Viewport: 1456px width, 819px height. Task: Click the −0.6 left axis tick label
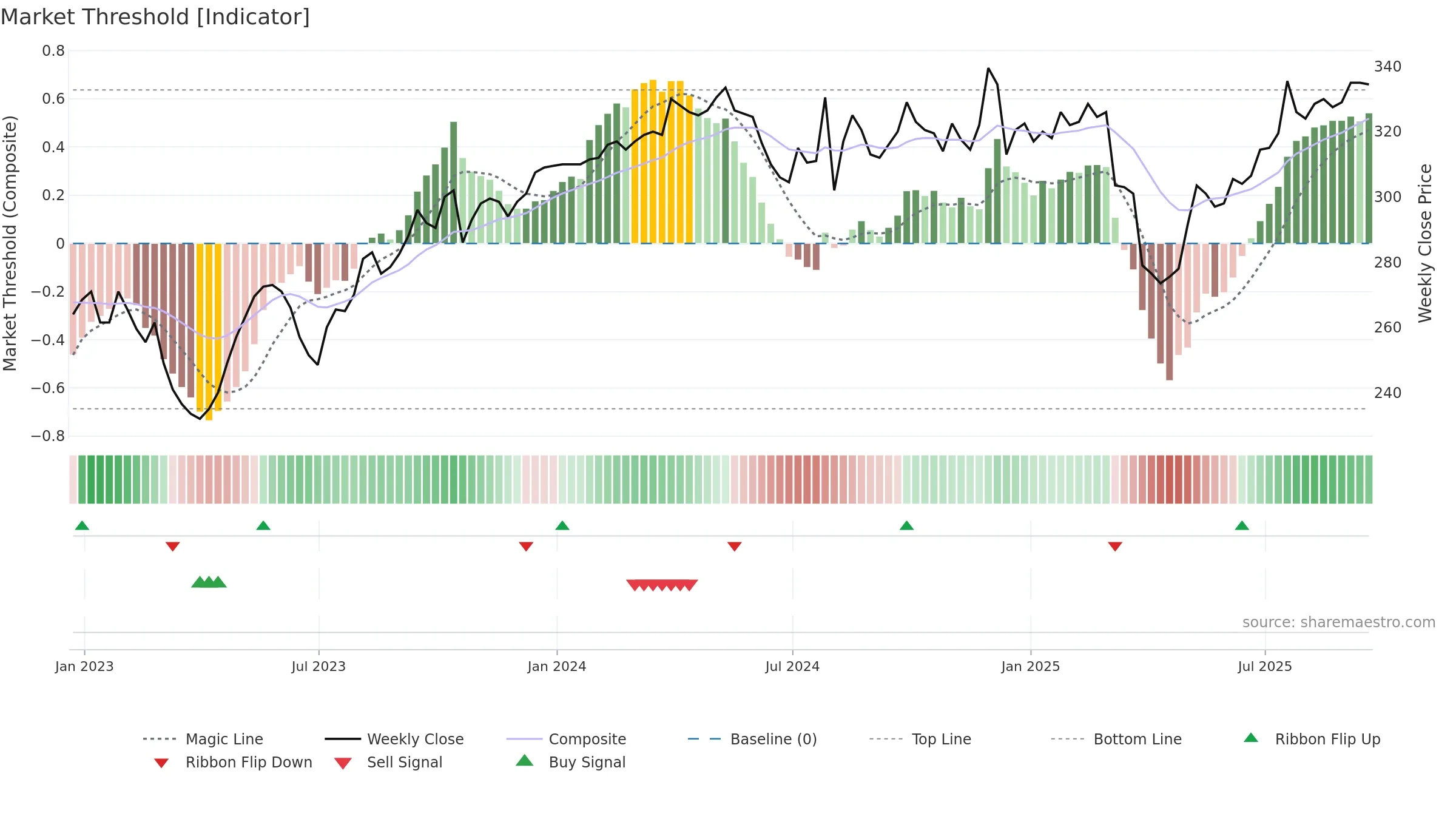pos(48,388)
